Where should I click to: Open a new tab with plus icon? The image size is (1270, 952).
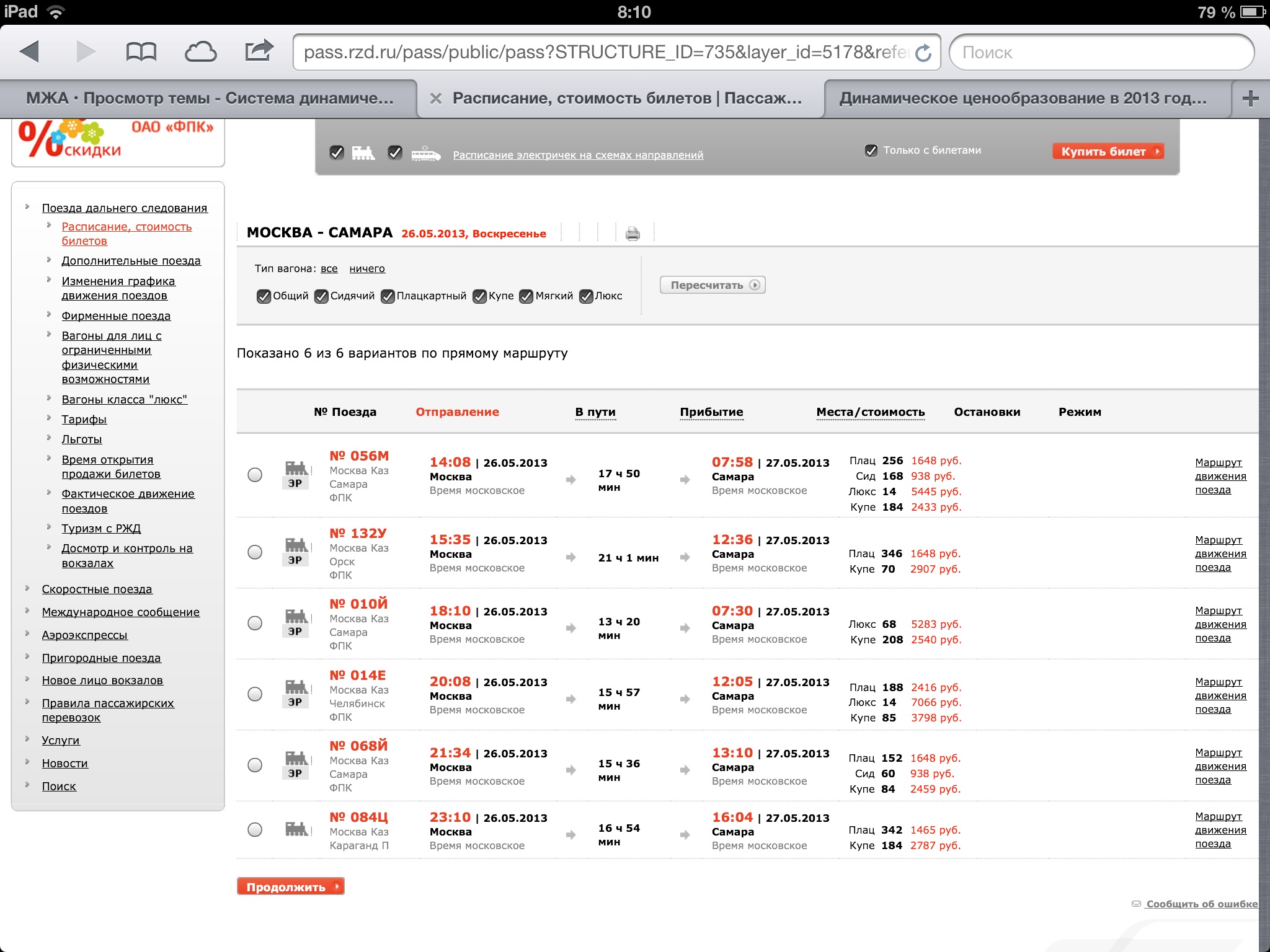(1250, 99)
